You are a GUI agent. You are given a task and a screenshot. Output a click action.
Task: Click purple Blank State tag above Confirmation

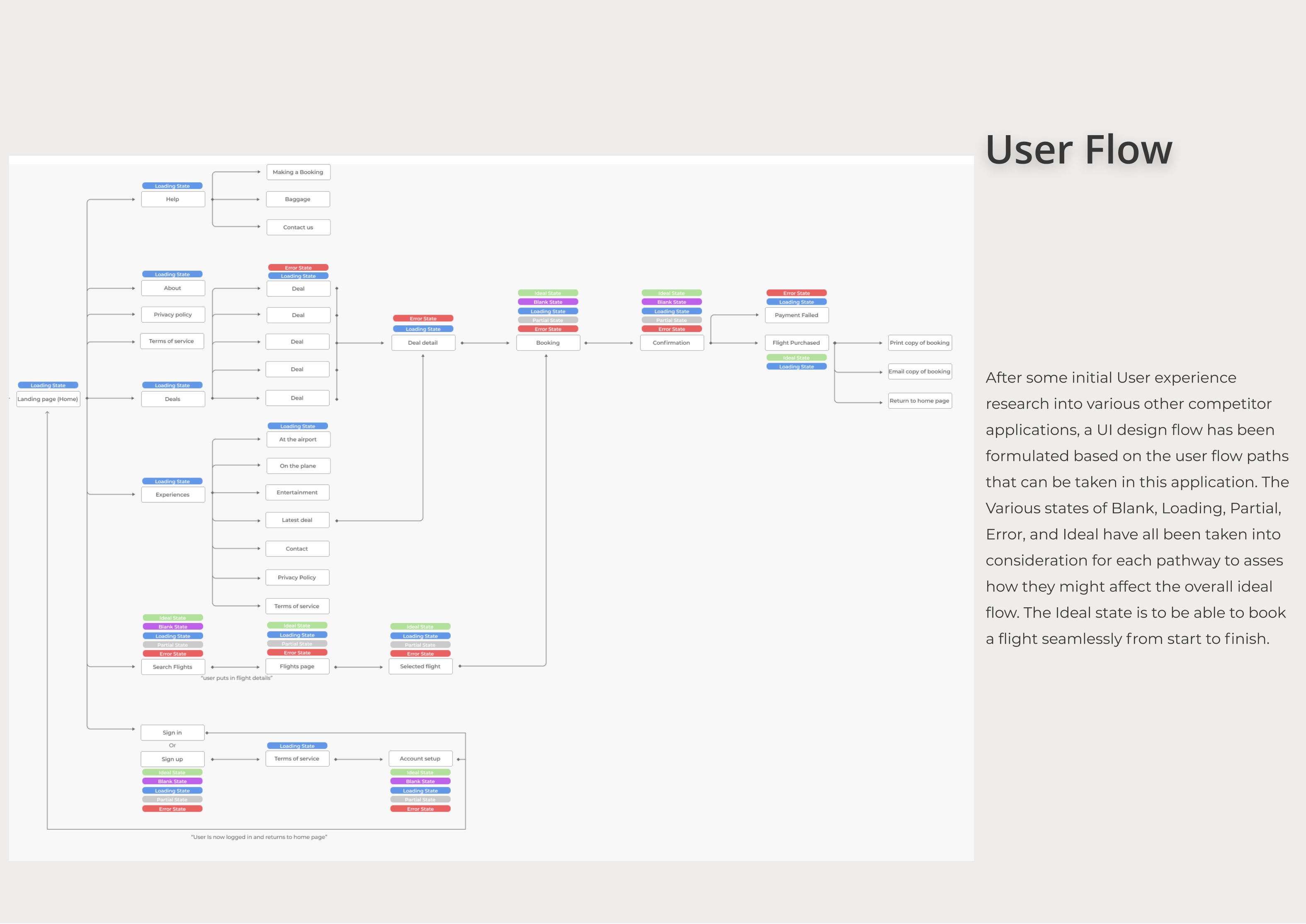click(672, 302)
